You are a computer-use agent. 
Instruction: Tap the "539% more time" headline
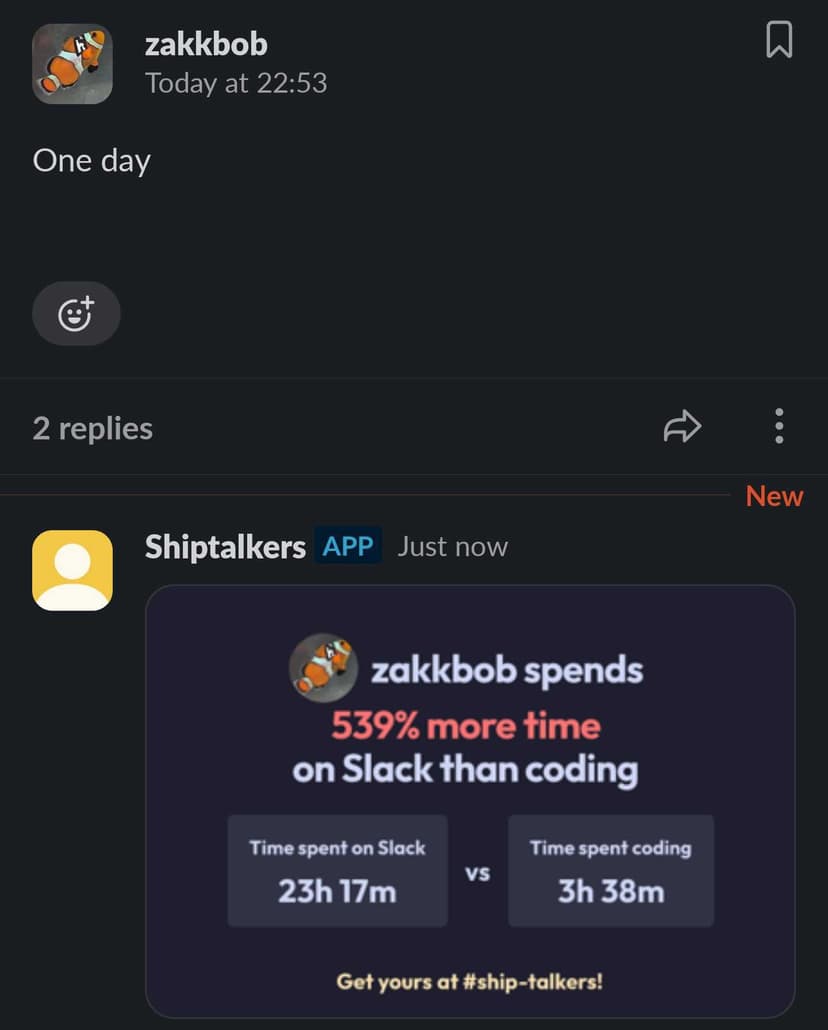tap(465, 726)
